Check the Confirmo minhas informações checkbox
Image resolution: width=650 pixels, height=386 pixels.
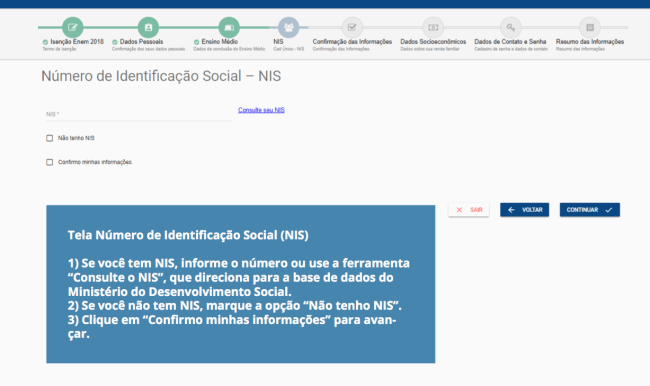point(50,162)
